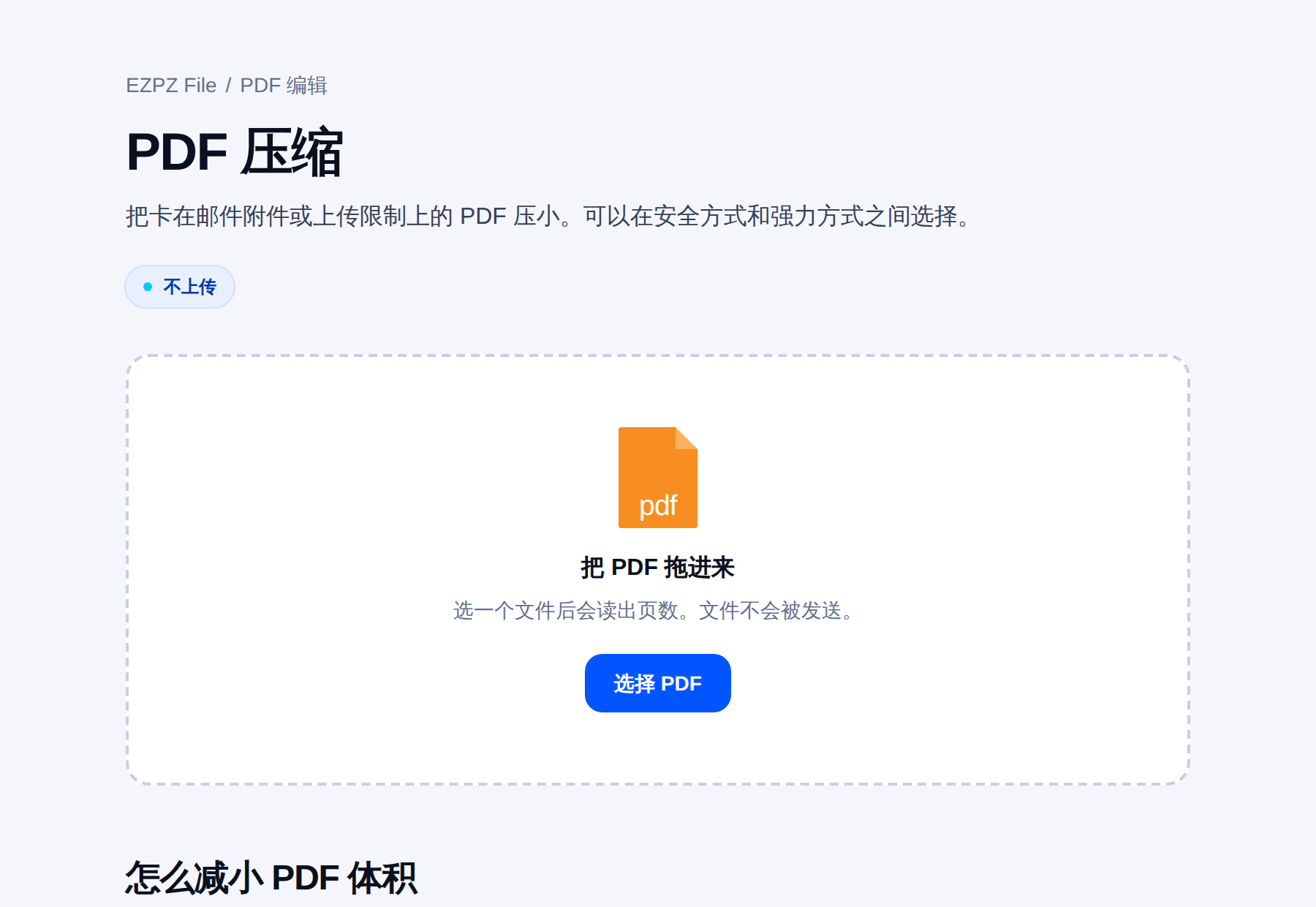
Task: Click the orange pdf file icon
Action: (658, 478)
